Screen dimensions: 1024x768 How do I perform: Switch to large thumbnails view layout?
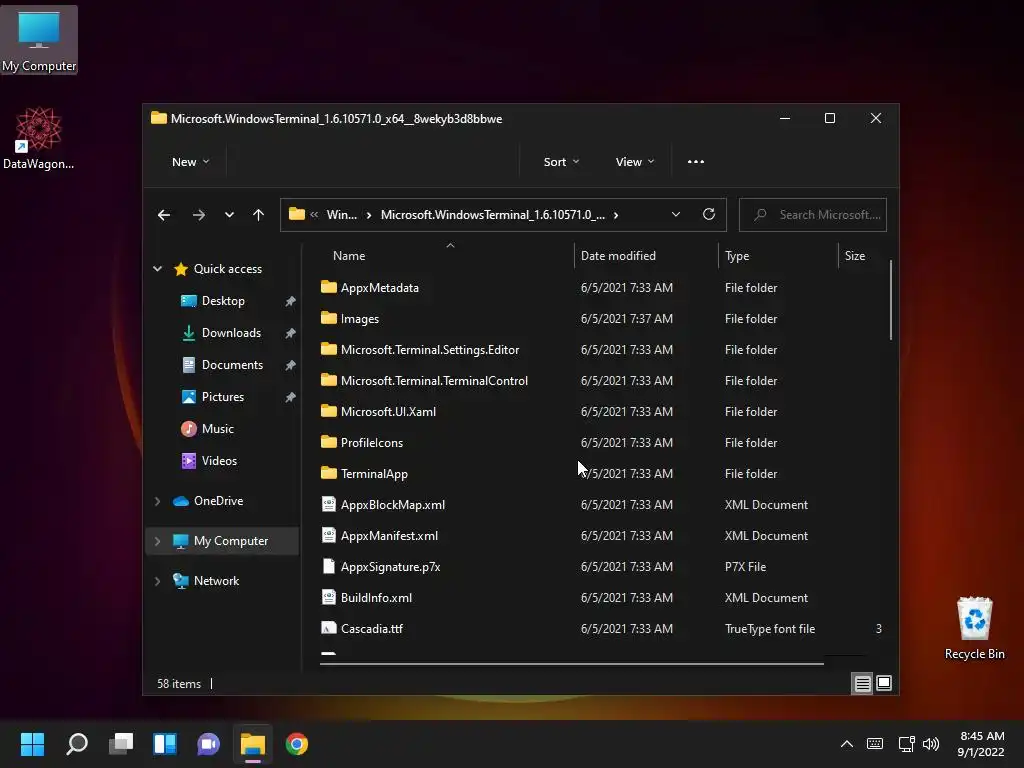pyautogui.click(x=884, y=683)
